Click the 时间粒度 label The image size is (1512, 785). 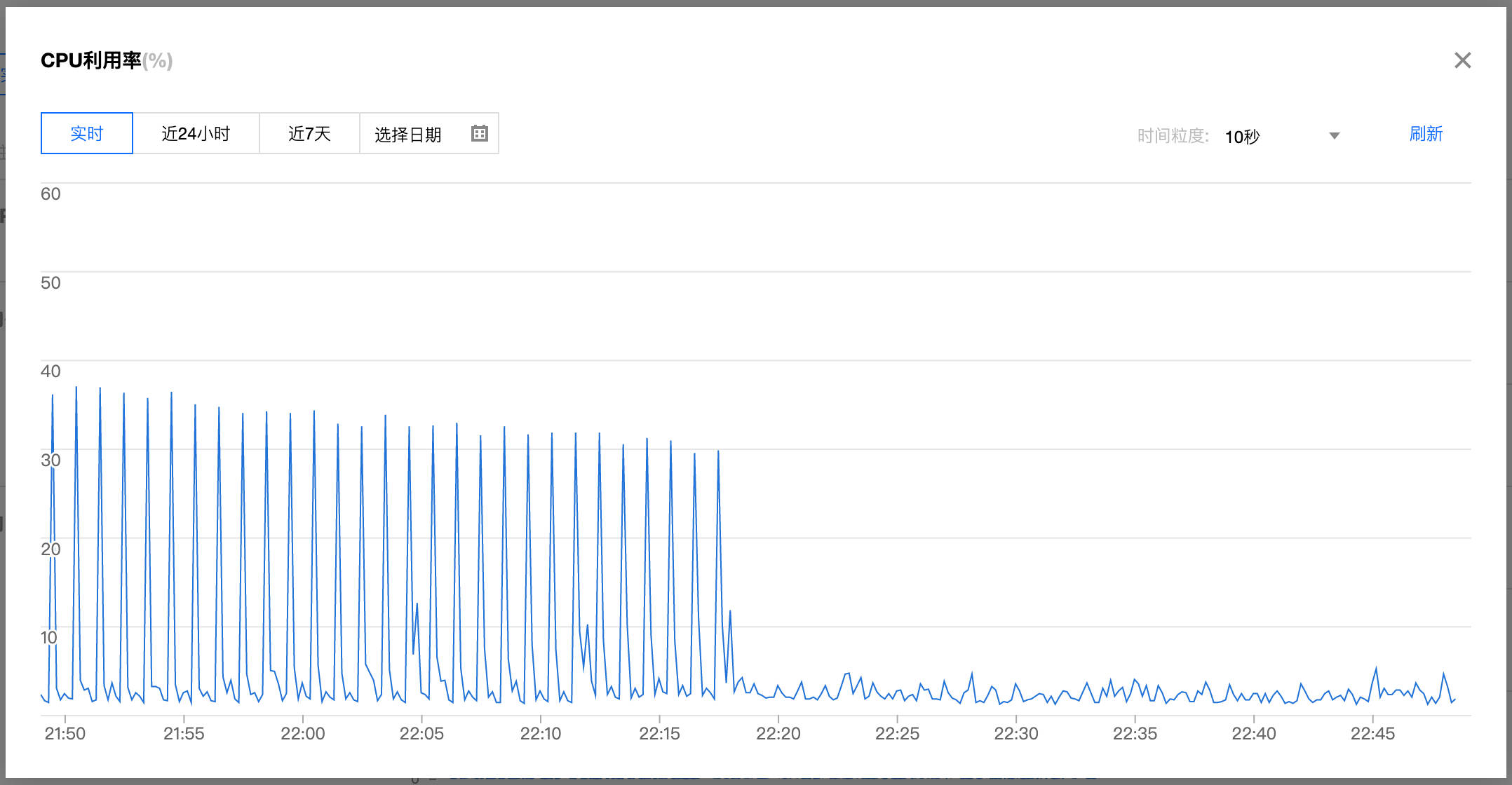(x=1173, y=136)
